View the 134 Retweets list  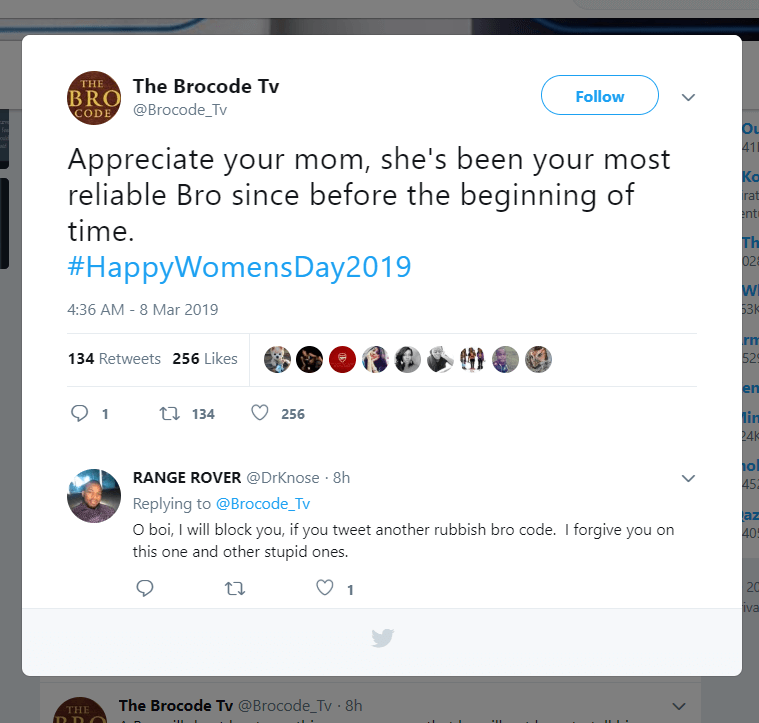coord(114,359)
